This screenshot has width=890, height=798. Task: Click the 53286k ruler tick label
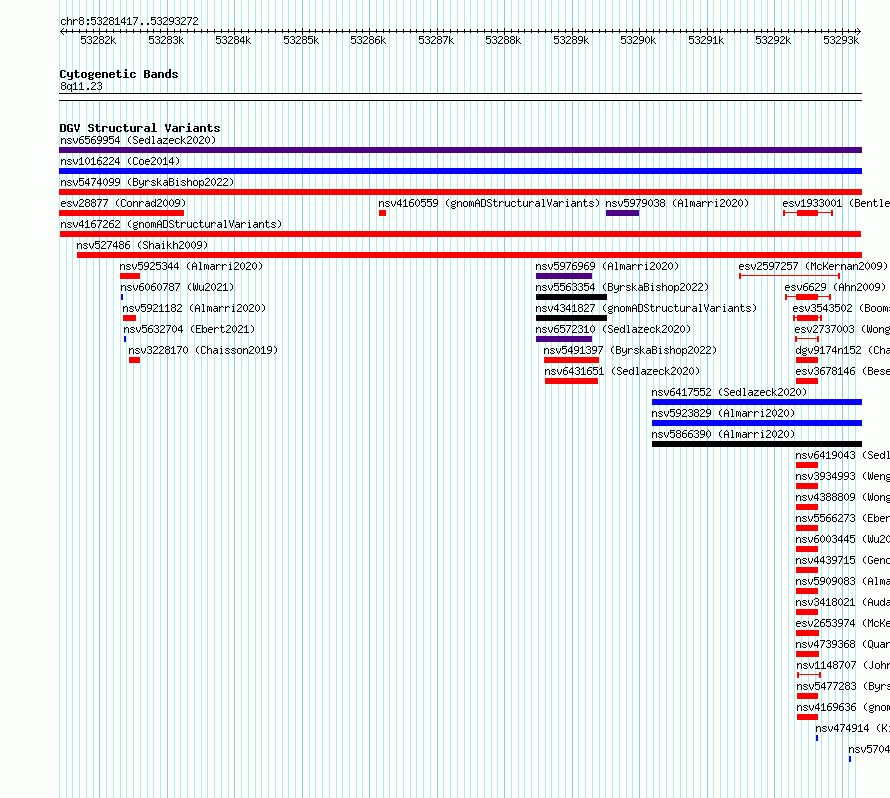(368, 40)
